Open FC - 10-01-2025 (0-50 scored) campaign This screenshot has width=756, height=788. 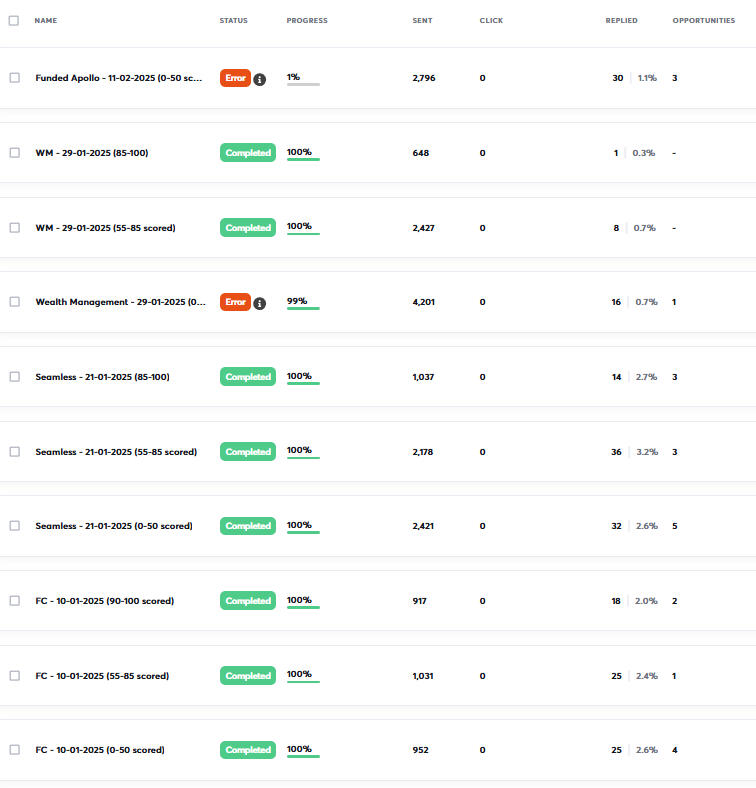[100, 750]
